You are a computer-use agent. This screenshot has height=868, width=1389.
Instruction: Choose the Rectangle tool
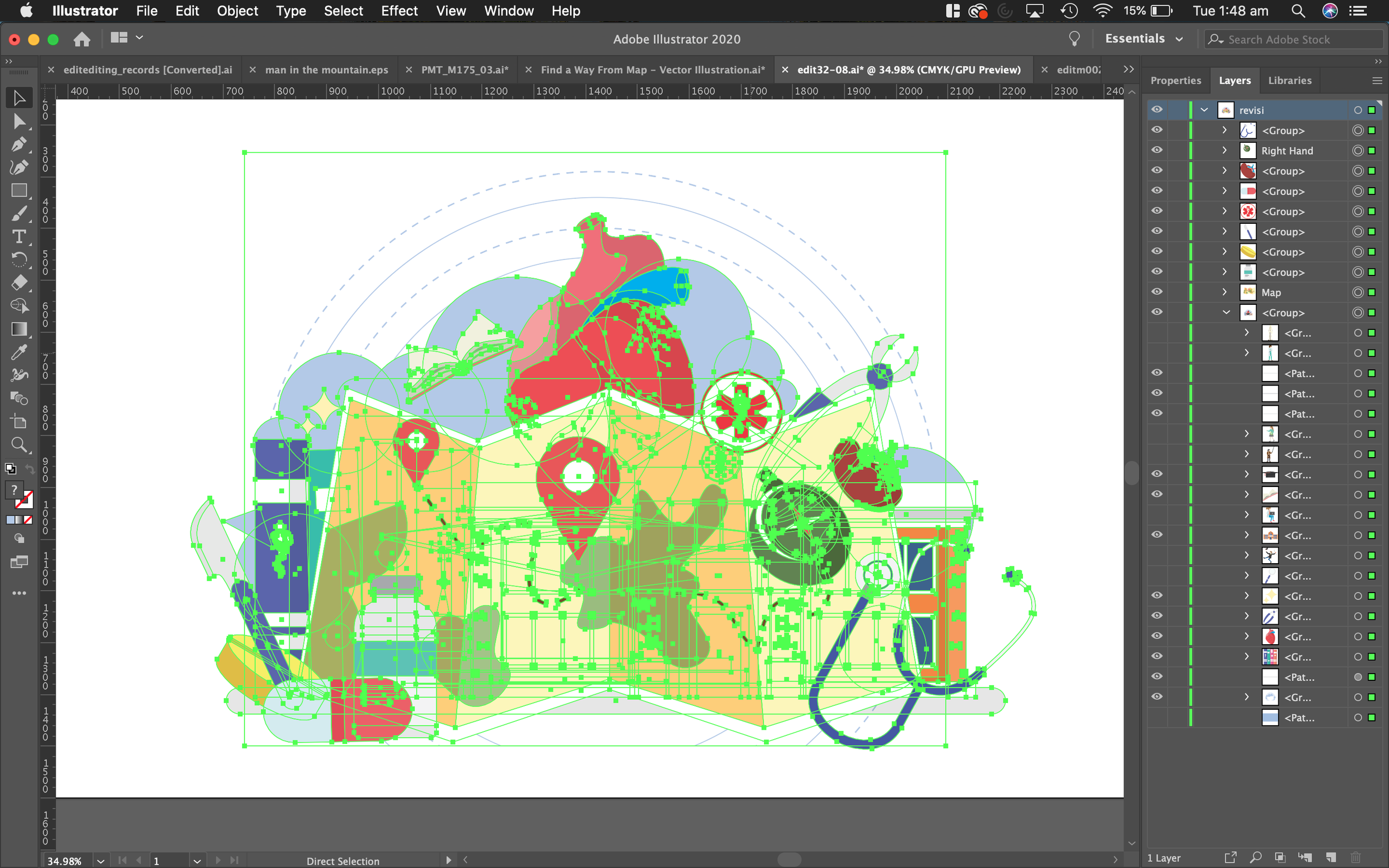point(19,190)
